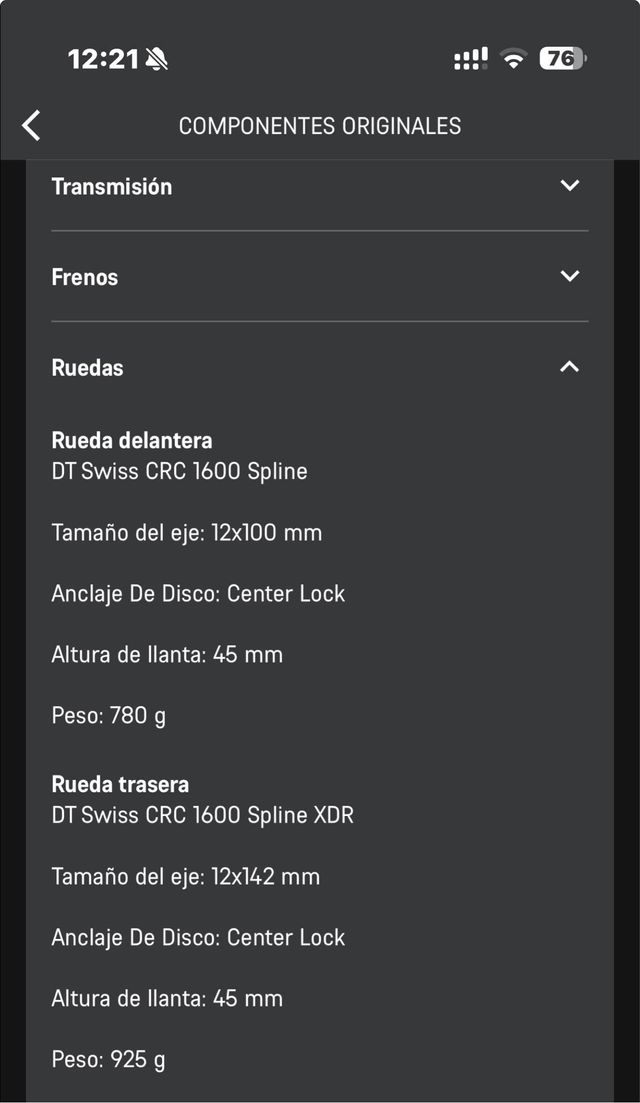Select the Rueda delantera heading
Image resolution: width=640 pixels, height=1103 pixels.
[x=132, y=441]
